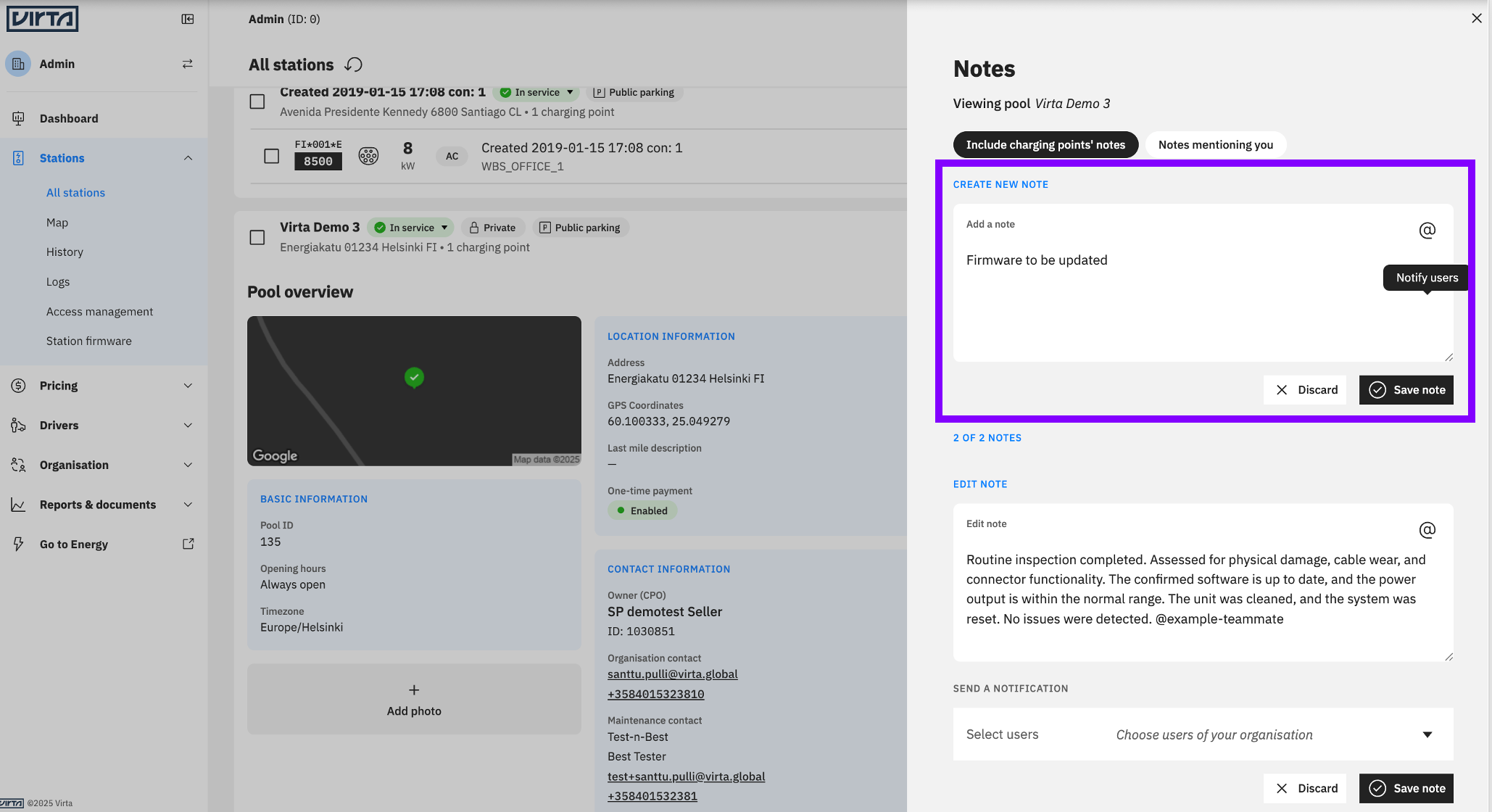Open All stations in sidebar
This screenshot has width=1492, height=812.
coord(75,193)
